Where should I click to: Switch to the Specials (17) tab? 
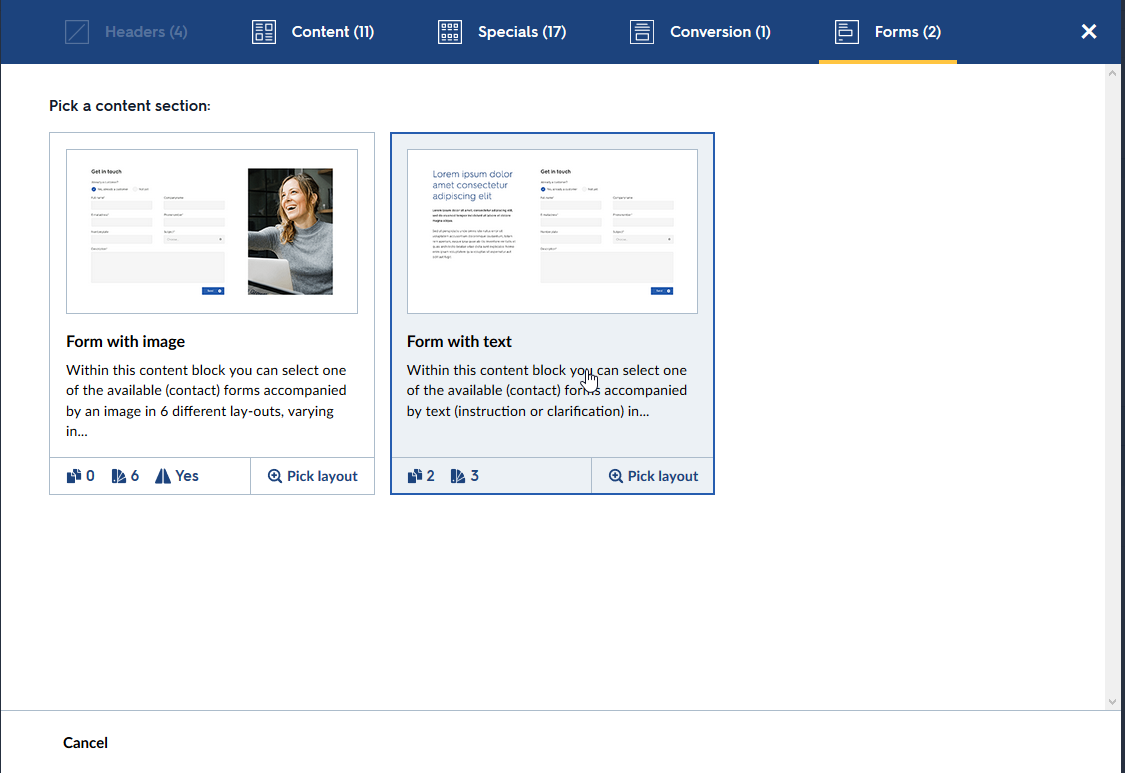click(502, 32)
